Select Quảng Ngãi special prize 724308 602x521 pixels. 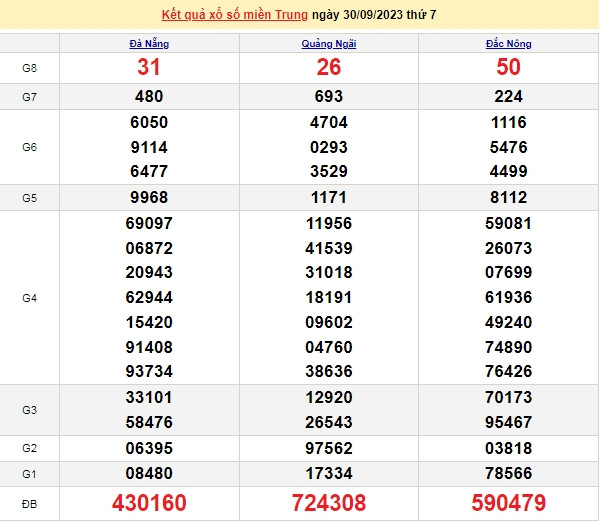(x=328, y=502)
